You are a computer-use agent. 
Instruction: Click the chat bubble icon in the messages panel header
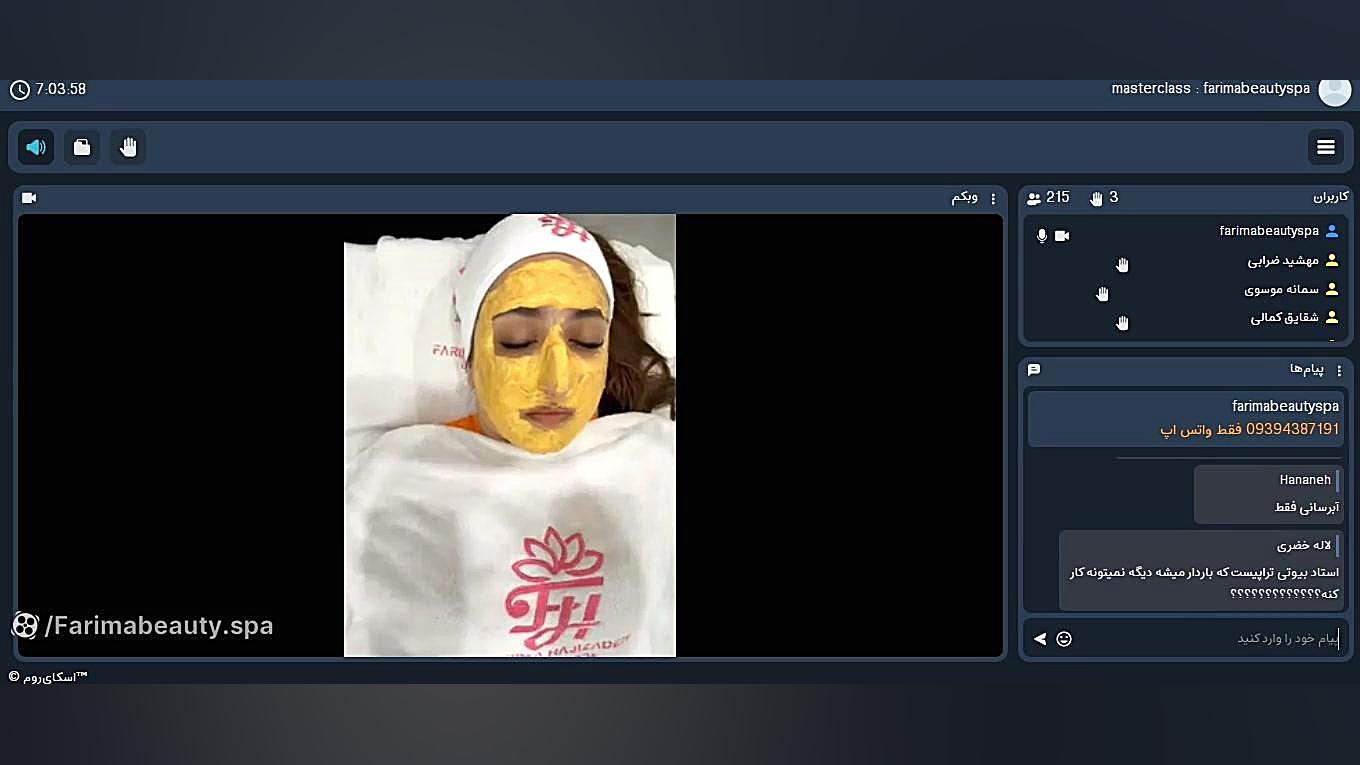click(x=1034, y=370)
